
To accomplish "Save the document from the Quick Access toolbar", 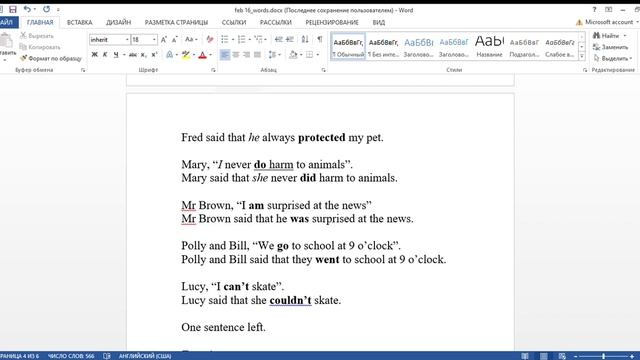I will click(x=13, y=9).
